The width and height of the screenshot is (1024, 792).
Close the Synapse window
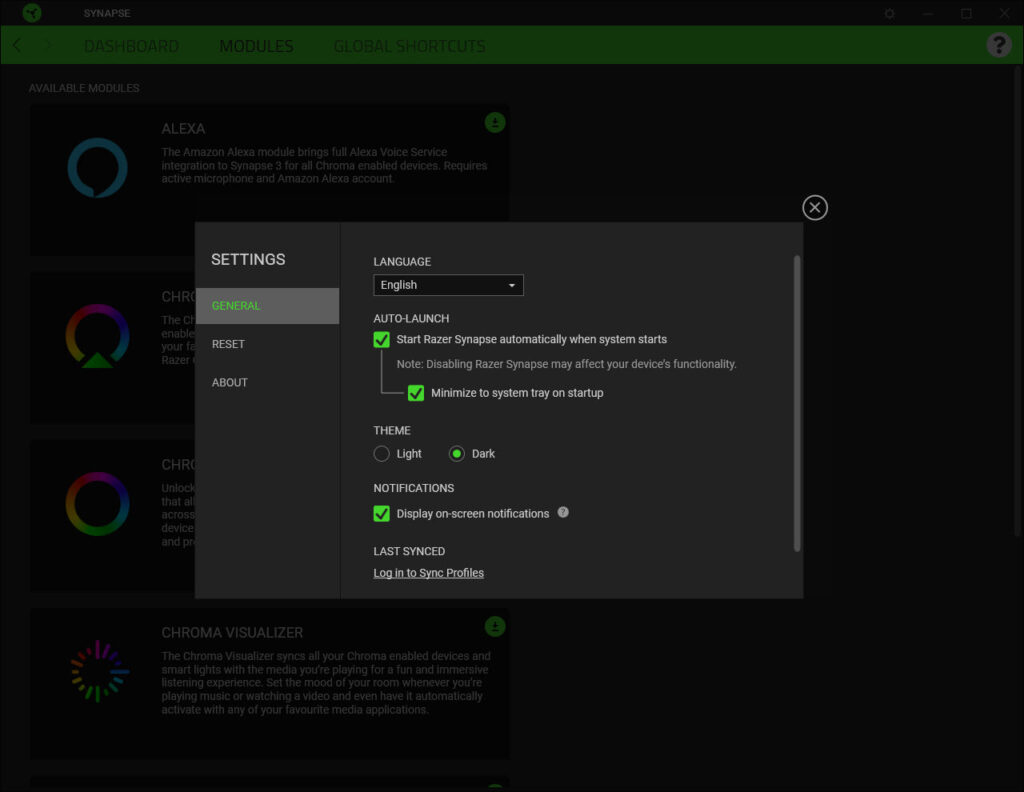(1004, 13)
